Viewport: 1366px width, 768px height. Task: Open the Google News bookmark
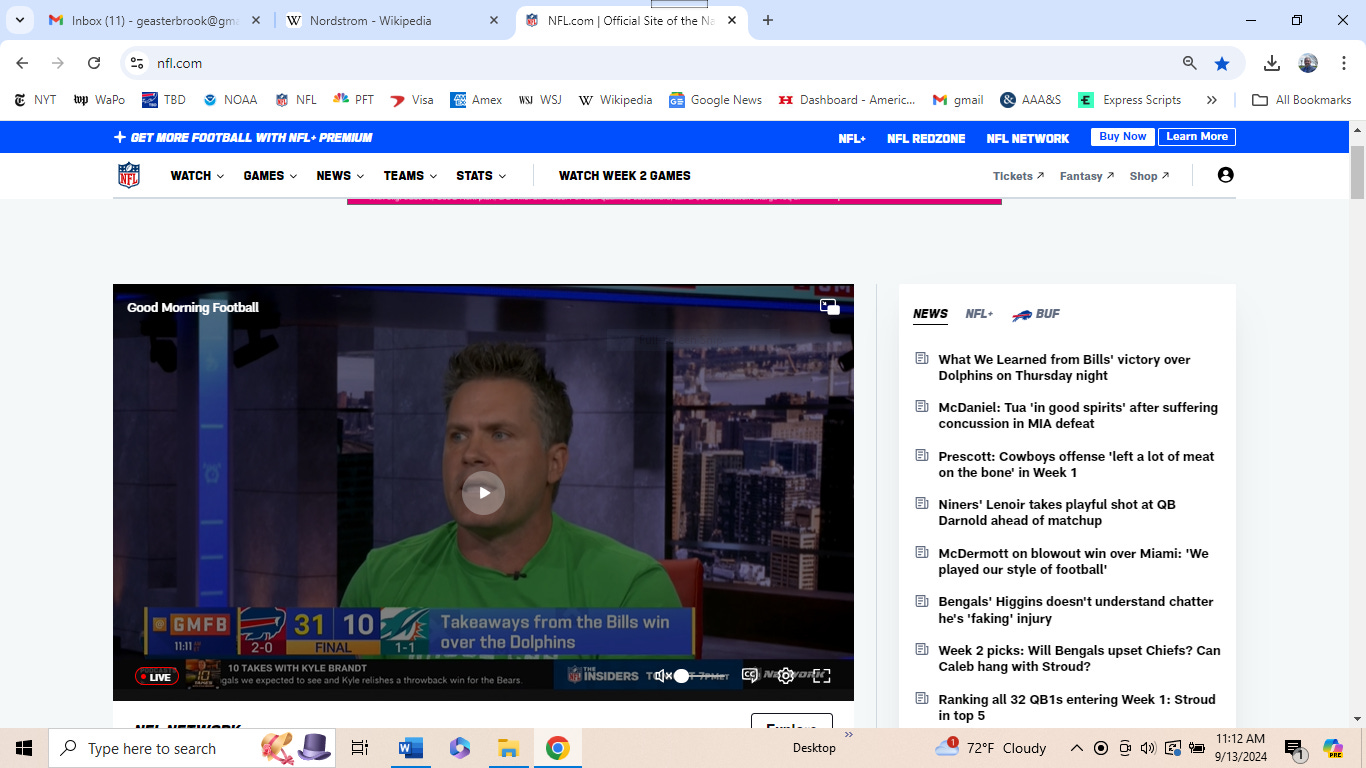click(716, 100)
